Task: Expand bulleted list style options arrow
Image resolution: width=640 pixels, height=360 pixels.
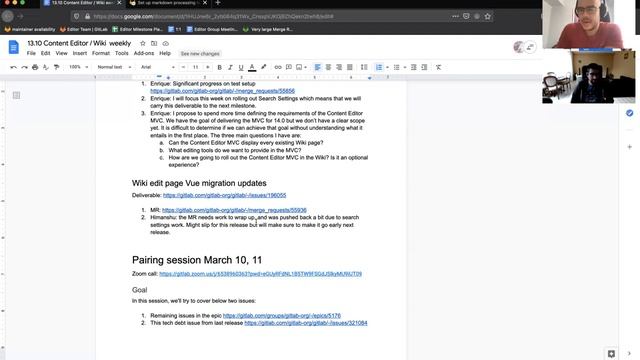Action: [405, 67]
